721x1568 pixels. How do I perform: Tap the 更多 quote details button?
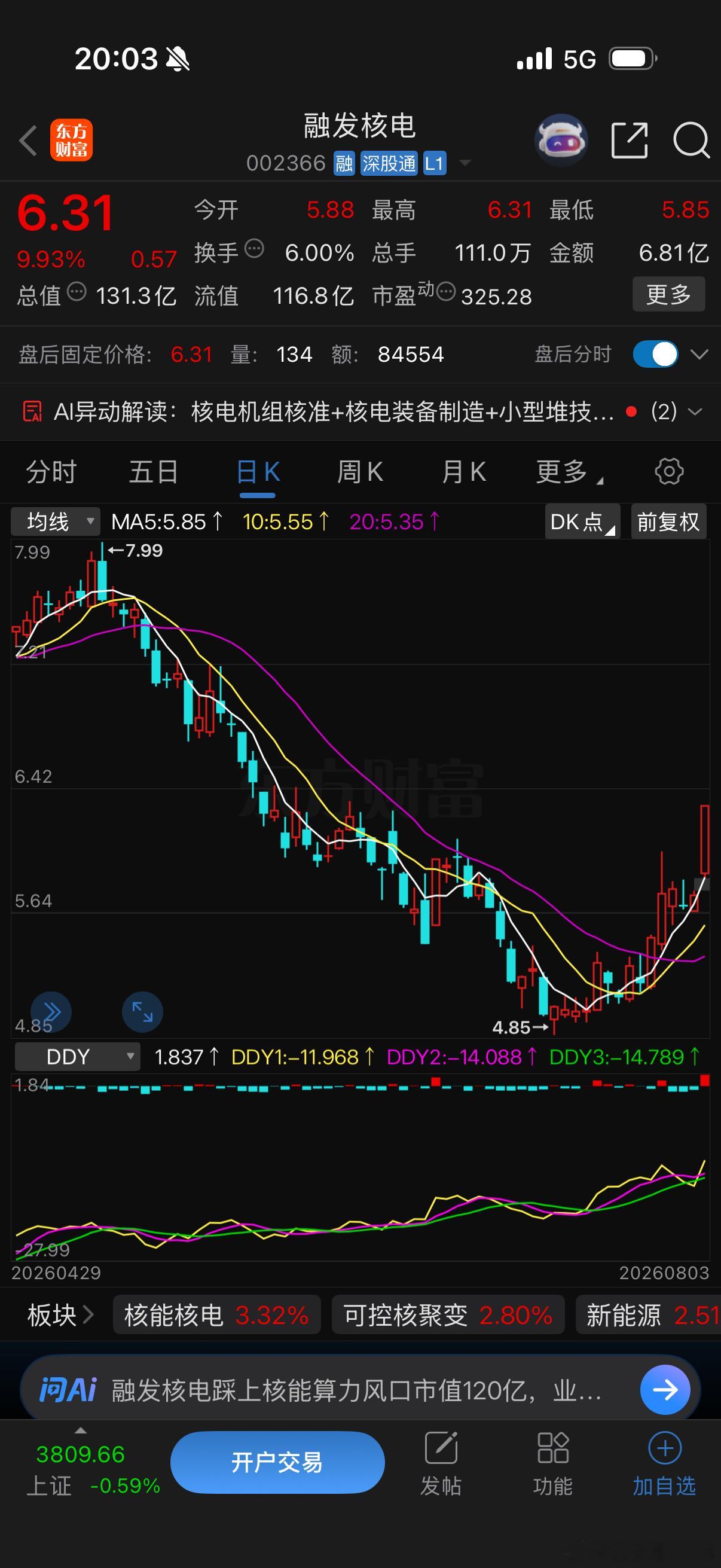pos(668,295)
